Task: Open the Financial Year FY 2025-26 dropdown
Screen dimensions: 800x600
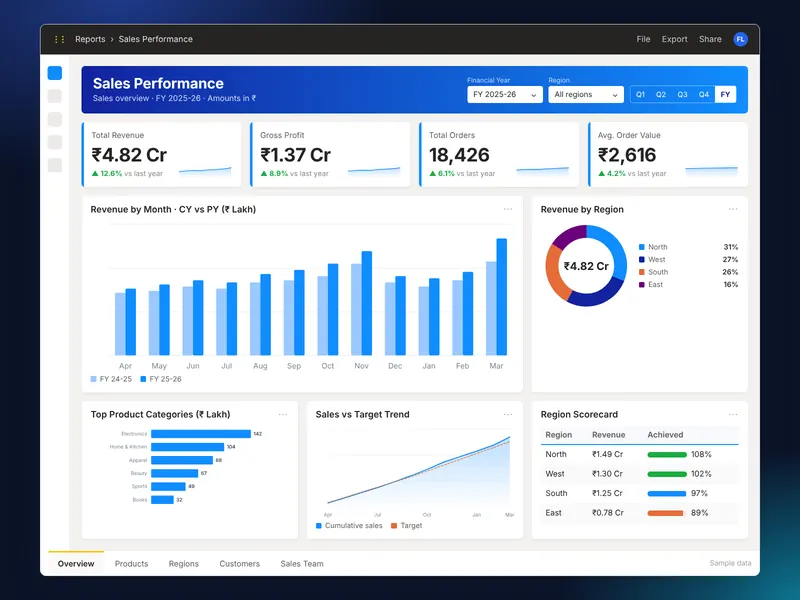Action: tap(505, 94)
